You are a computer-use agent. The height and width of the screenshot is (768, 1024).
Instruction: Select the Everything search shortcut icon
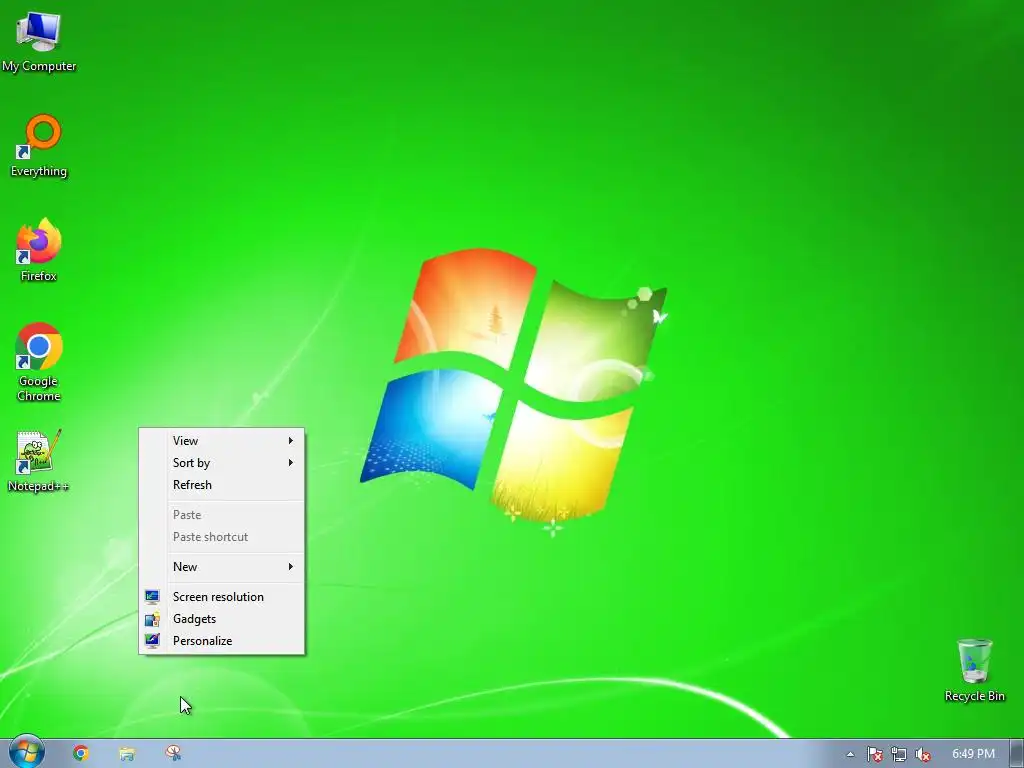(x=39, y=146)
